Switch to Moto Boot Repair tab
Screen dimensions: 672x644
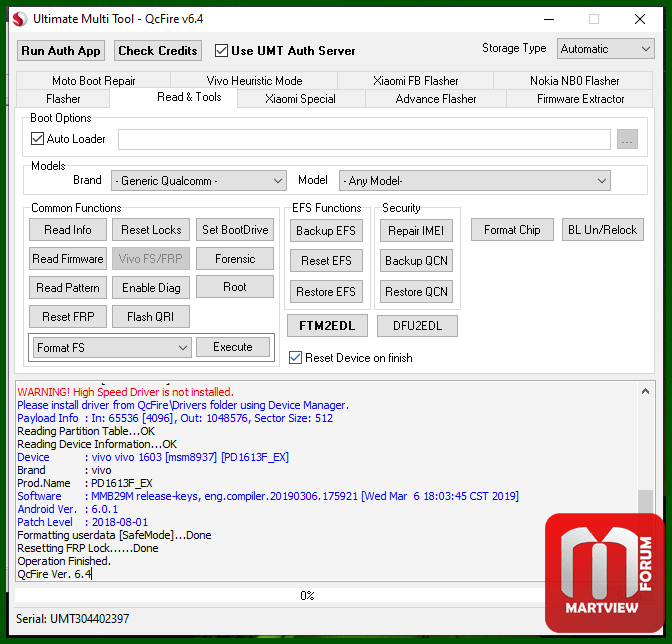[x=93, y=81]
